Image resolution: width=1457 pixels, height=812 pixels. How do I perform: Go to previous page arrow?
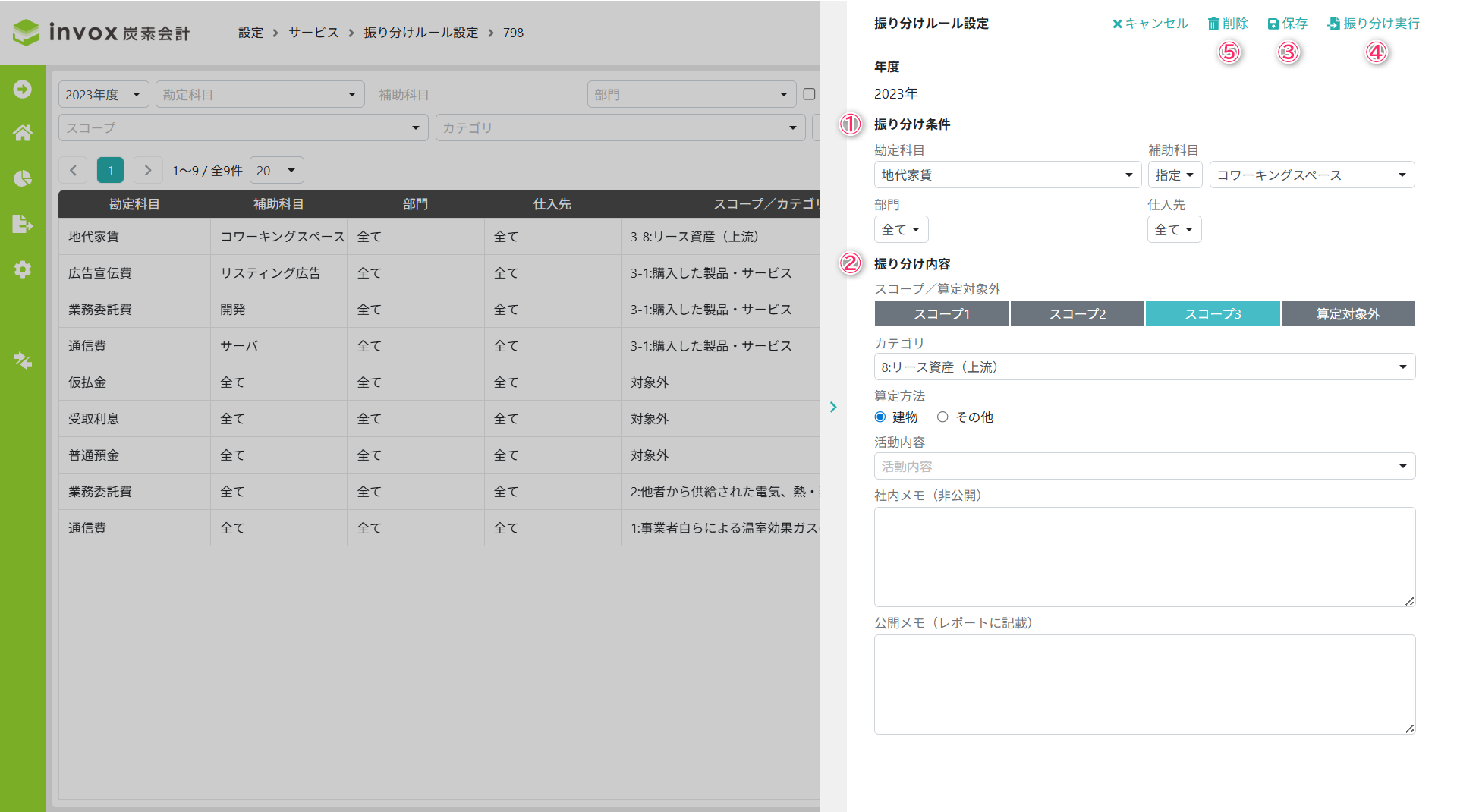[x=73, y=171]
